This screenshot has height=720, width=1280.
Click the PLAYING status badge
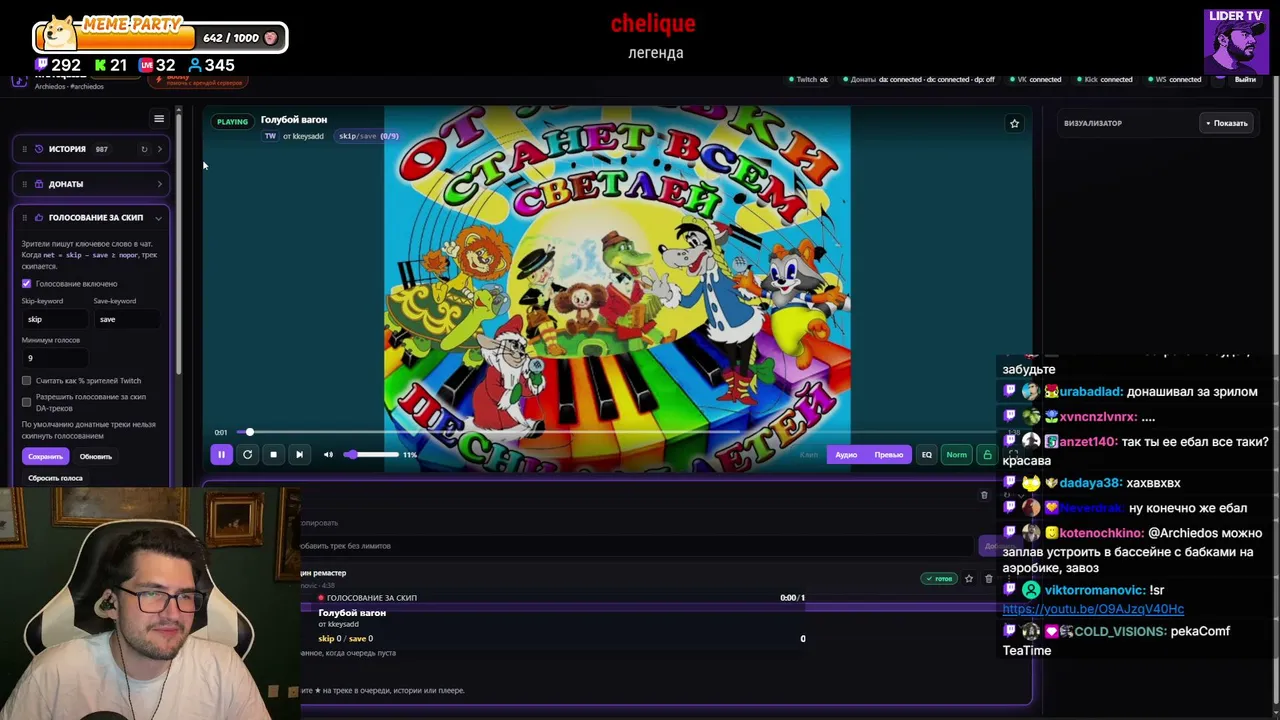232,122
